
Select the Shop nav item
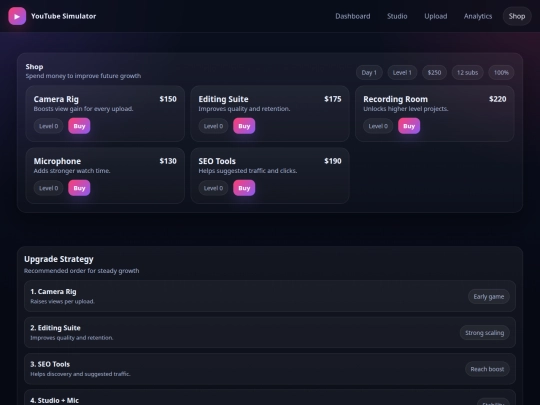[x=517, y=16]
